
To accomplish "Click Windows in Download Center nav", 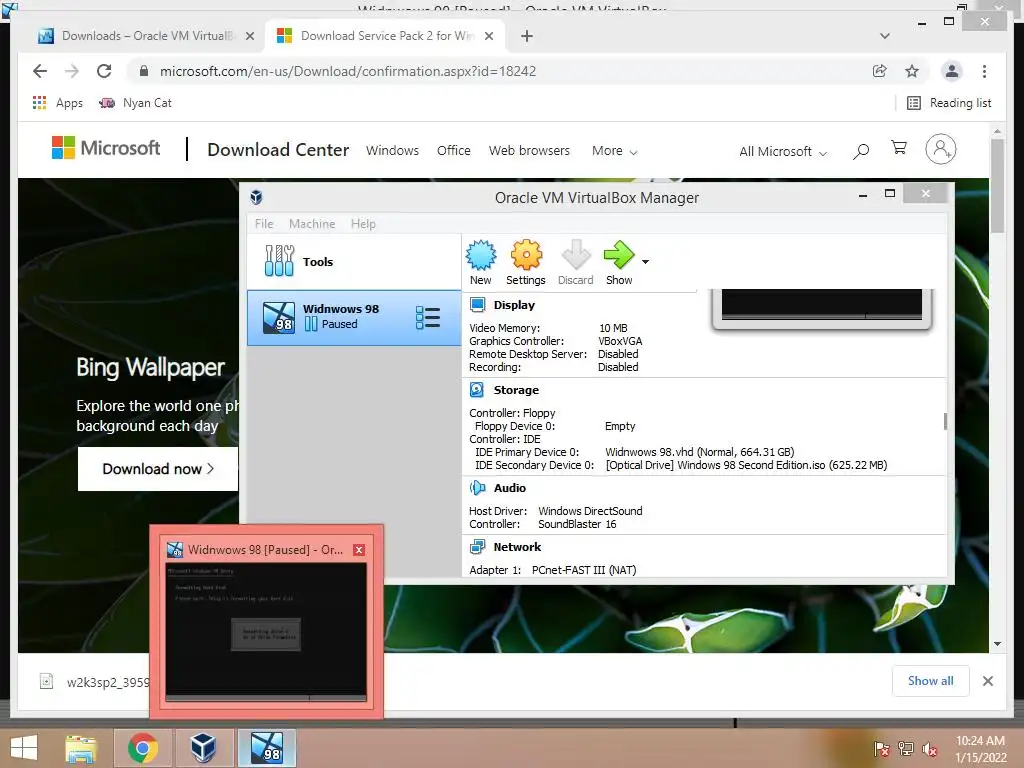I will click(x=392, y=150).
